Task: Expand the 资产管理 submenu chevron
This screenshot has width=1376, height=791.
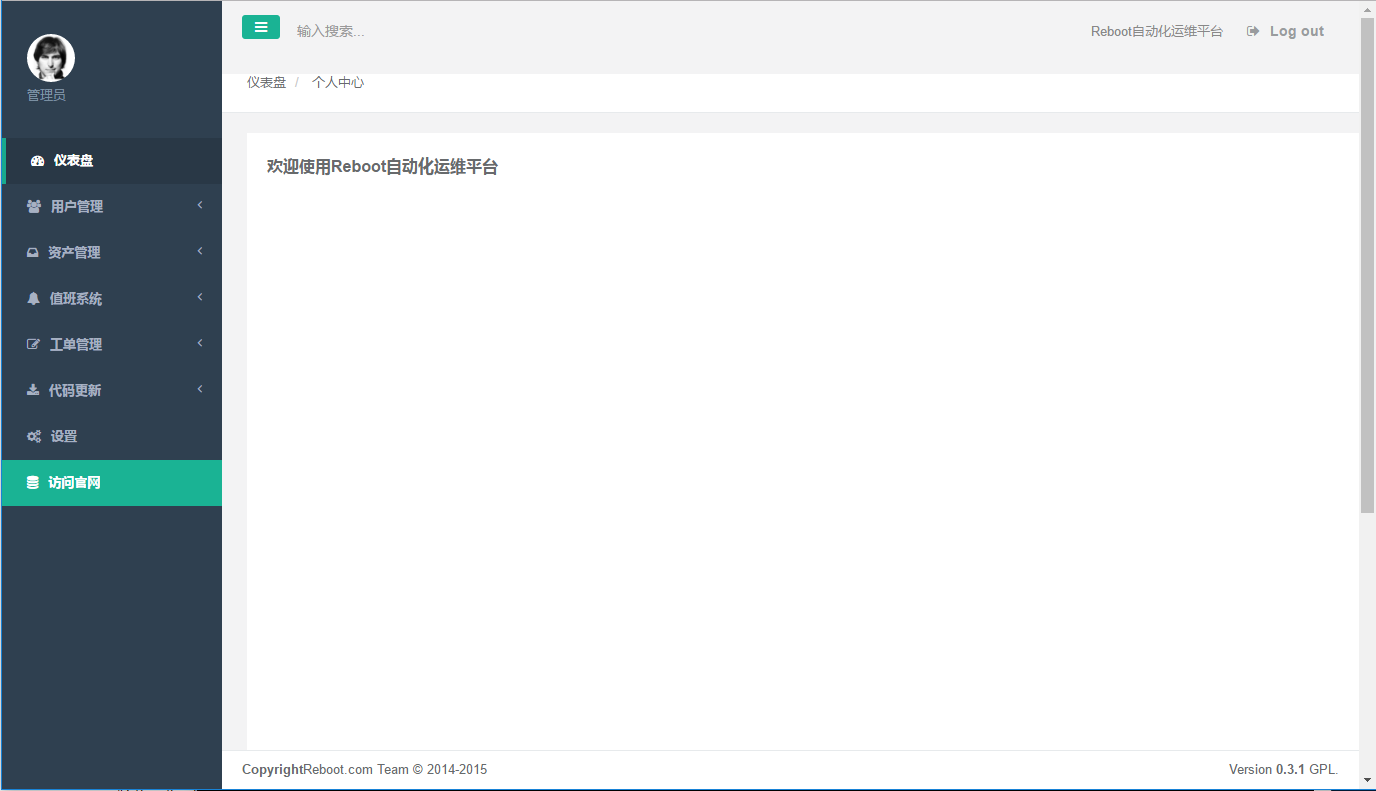Action: point(199,252)
